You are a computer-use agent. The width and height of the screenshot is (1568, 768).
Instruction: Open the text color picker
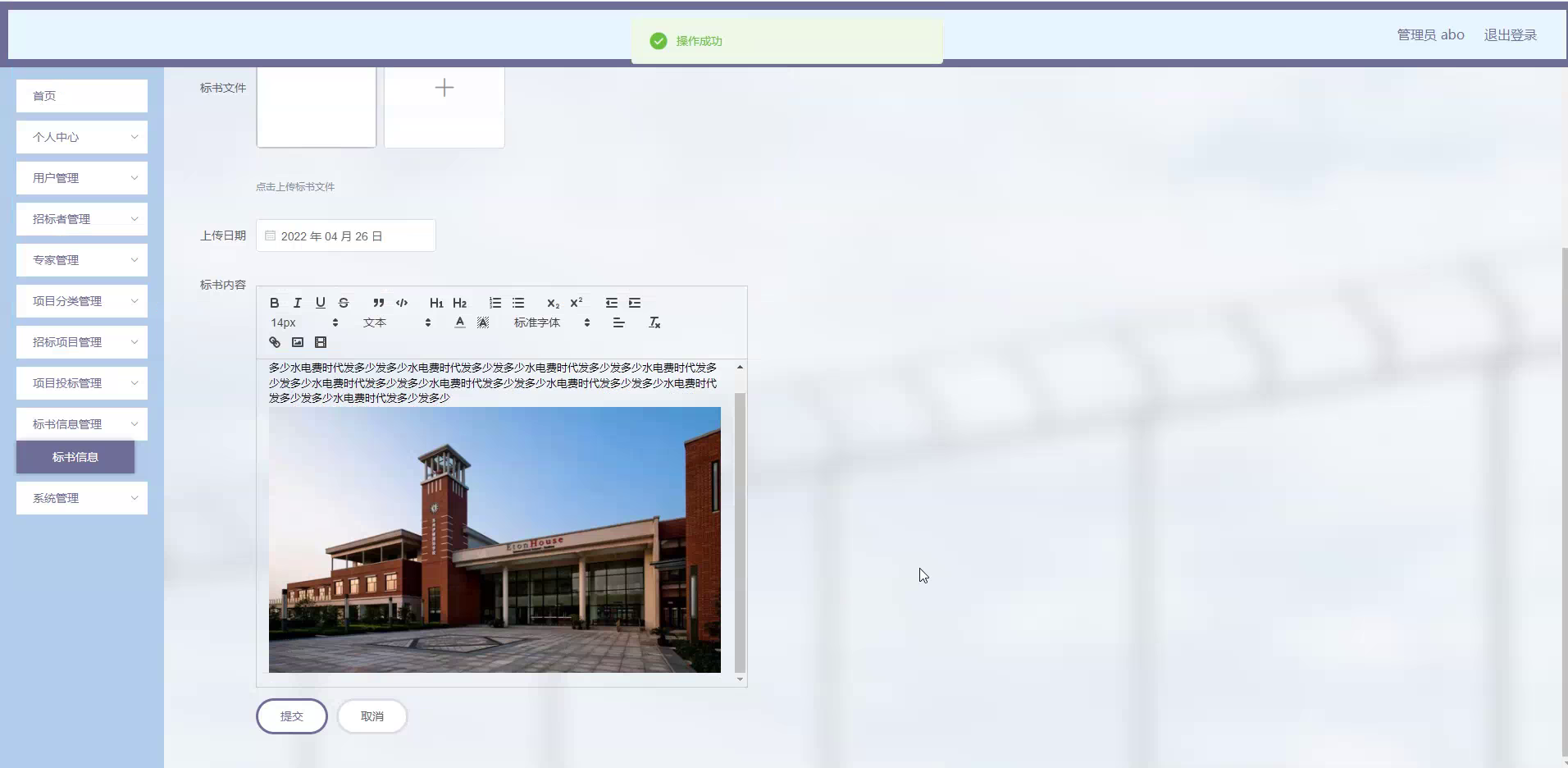pyautogui.click(x=460, y=322)
